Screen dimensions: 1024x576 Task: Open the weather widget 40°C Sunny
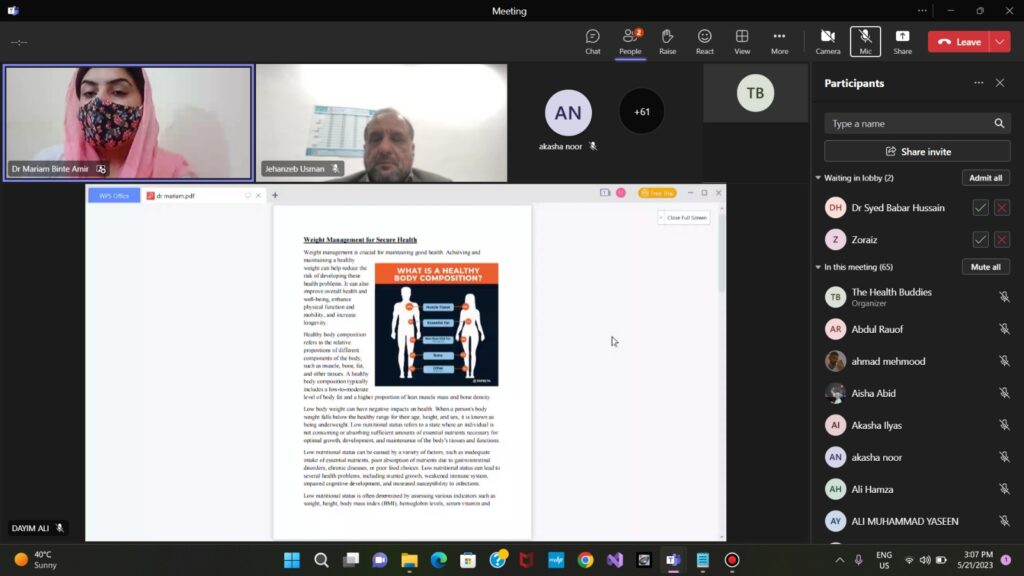click(36, 560)
